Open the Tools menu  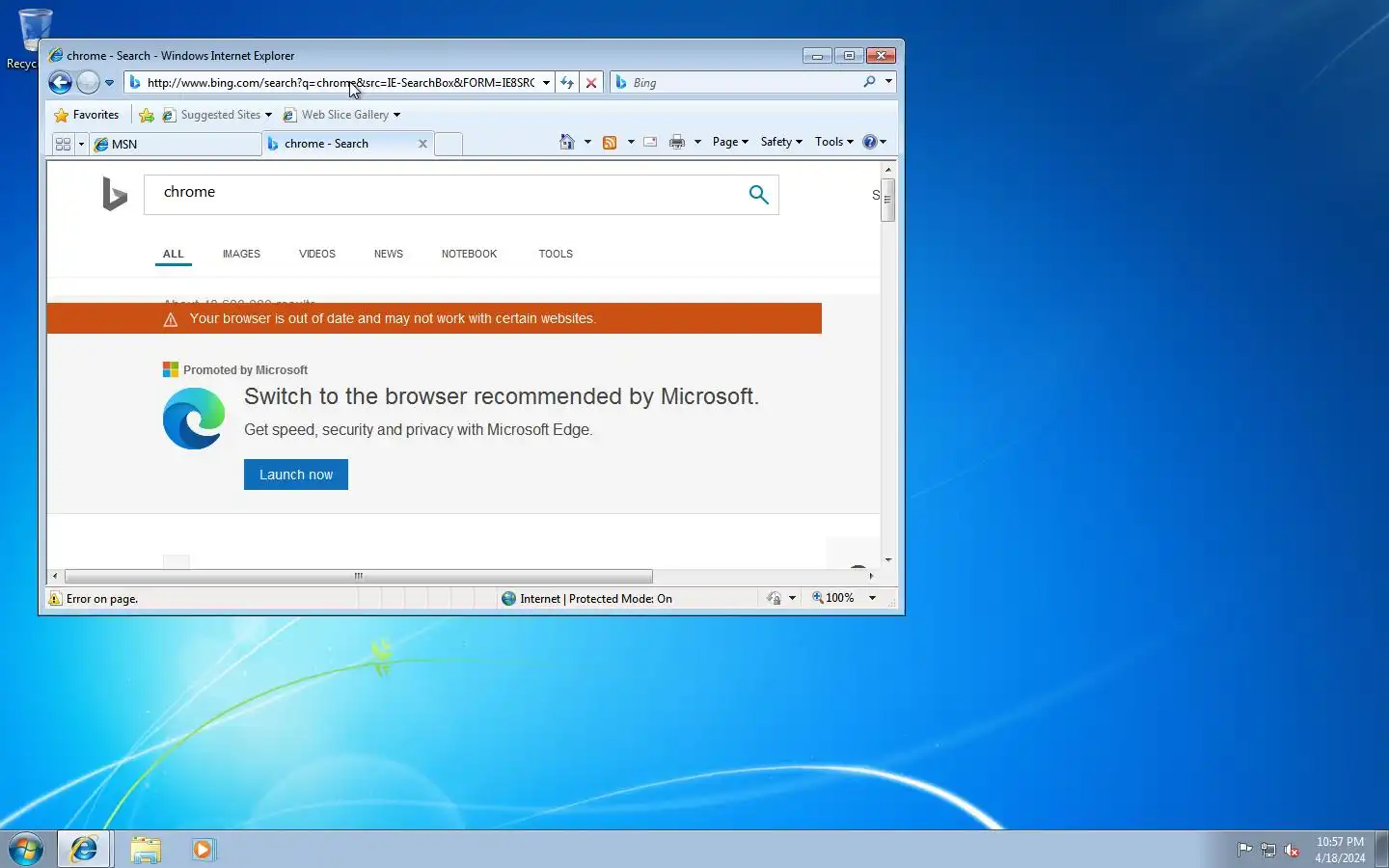pos(834,142)
